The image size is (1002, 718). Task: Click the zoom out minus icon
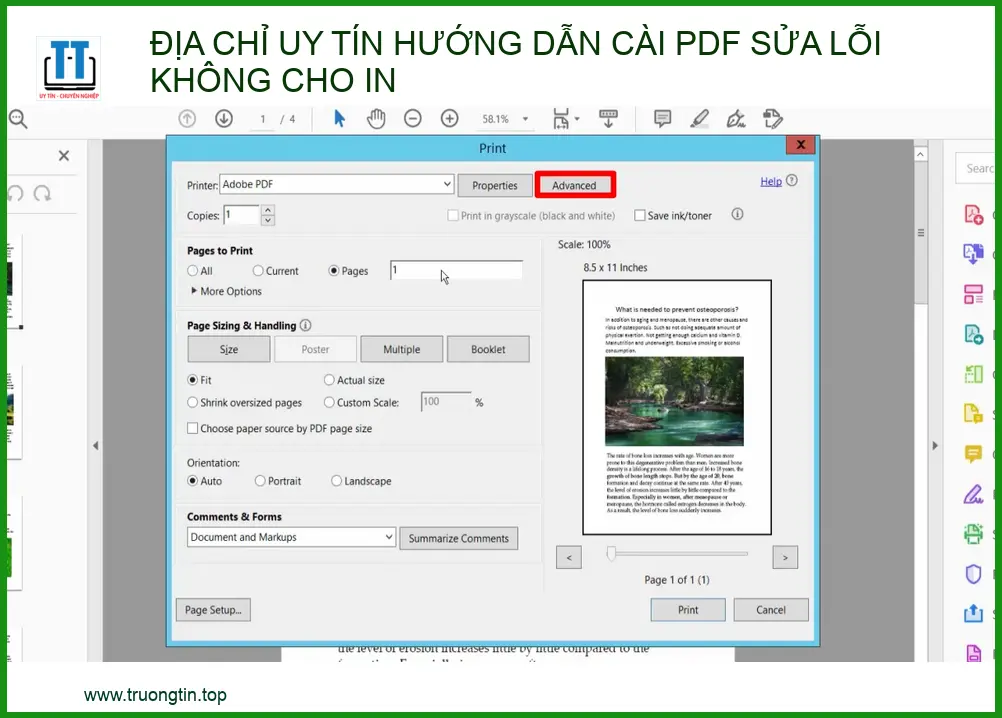tap(412, 119)
